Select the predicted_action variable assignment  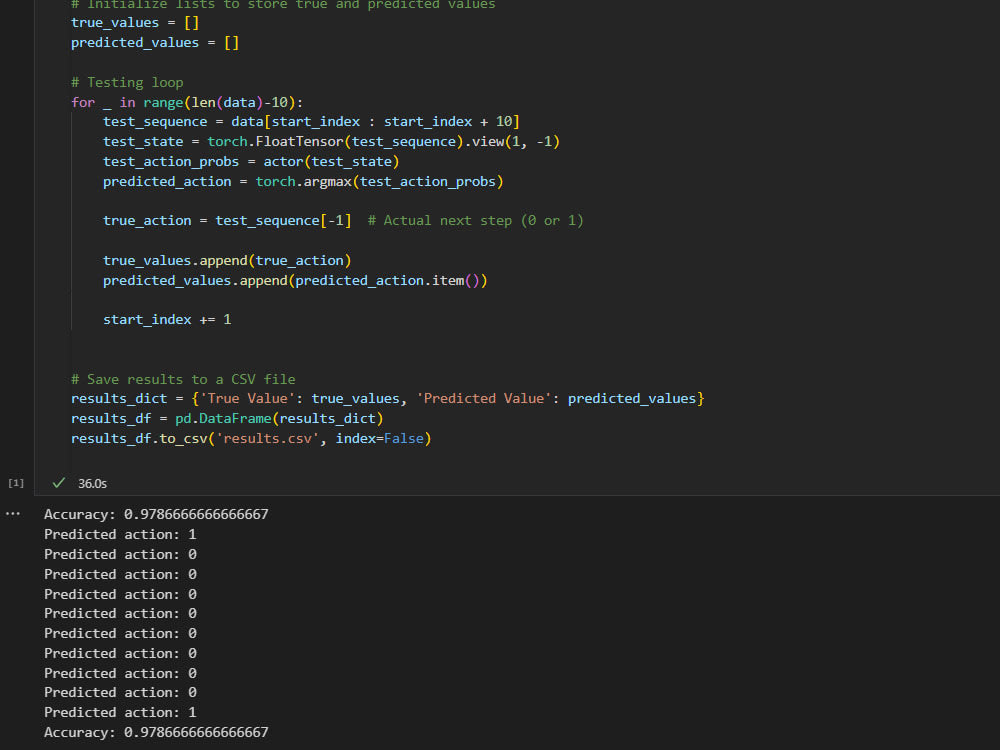(166, 181)
